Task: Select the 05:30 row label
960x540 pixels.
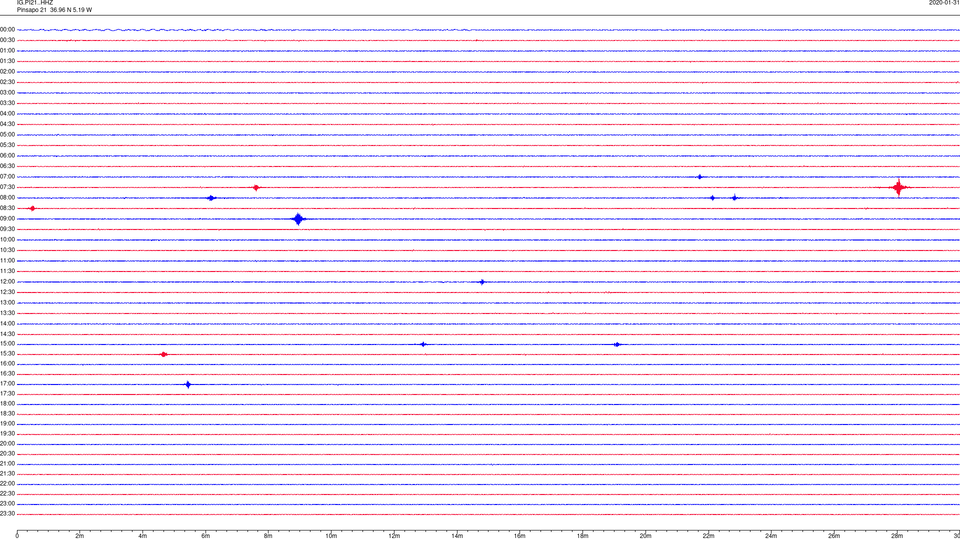Action: pos(7,145)
